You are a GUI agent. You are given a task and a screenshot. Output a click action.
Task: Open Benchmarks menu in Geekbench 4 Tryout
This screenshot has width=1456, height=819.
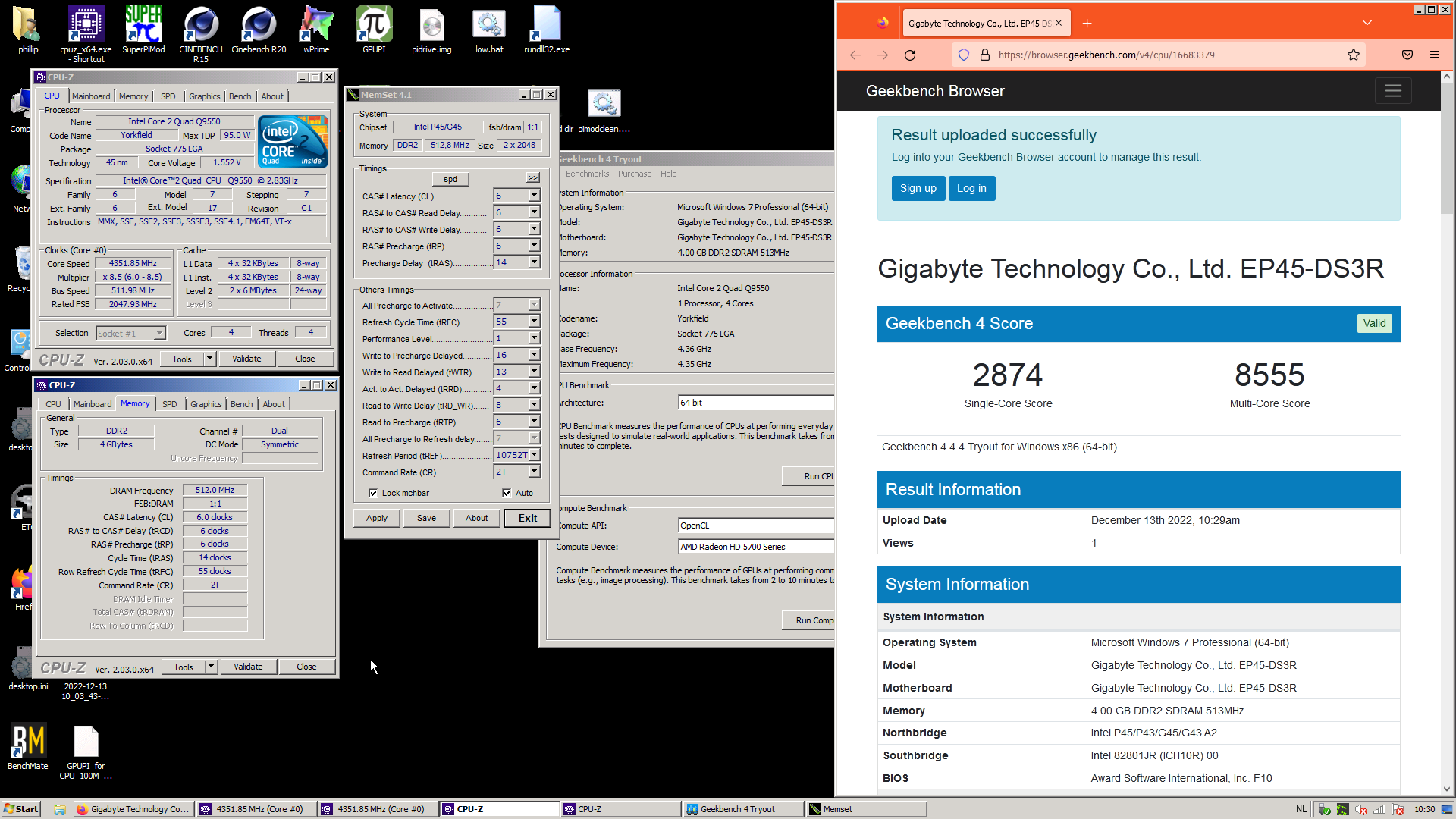coord(587,174)
